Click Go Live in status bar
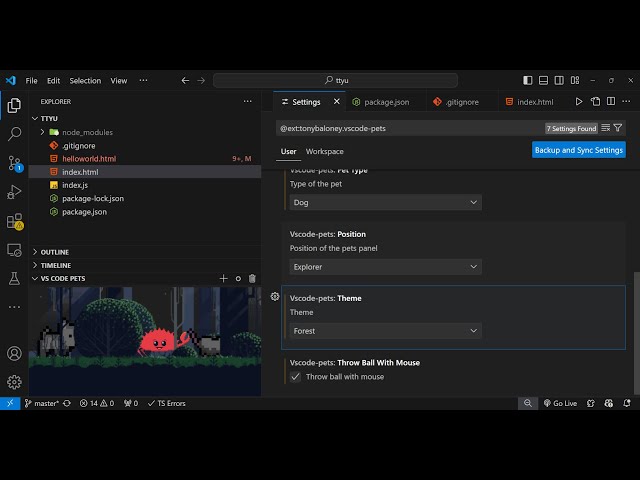 (x=560, y=403)
